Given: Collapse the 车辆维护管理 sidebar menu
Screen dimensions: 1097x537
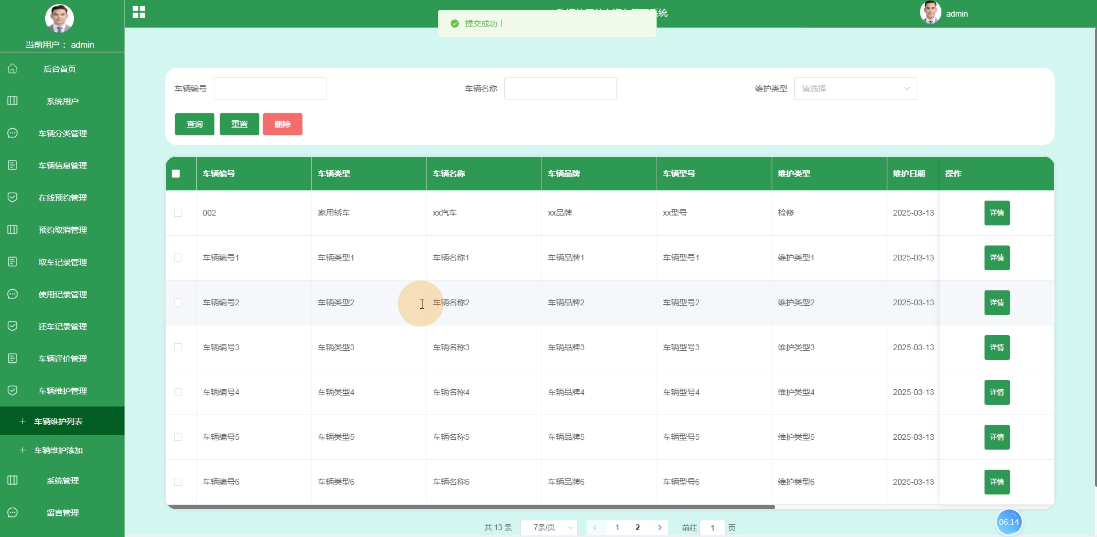Looking at the screenshot, I should pyautogui.click(x=62, y=390).
